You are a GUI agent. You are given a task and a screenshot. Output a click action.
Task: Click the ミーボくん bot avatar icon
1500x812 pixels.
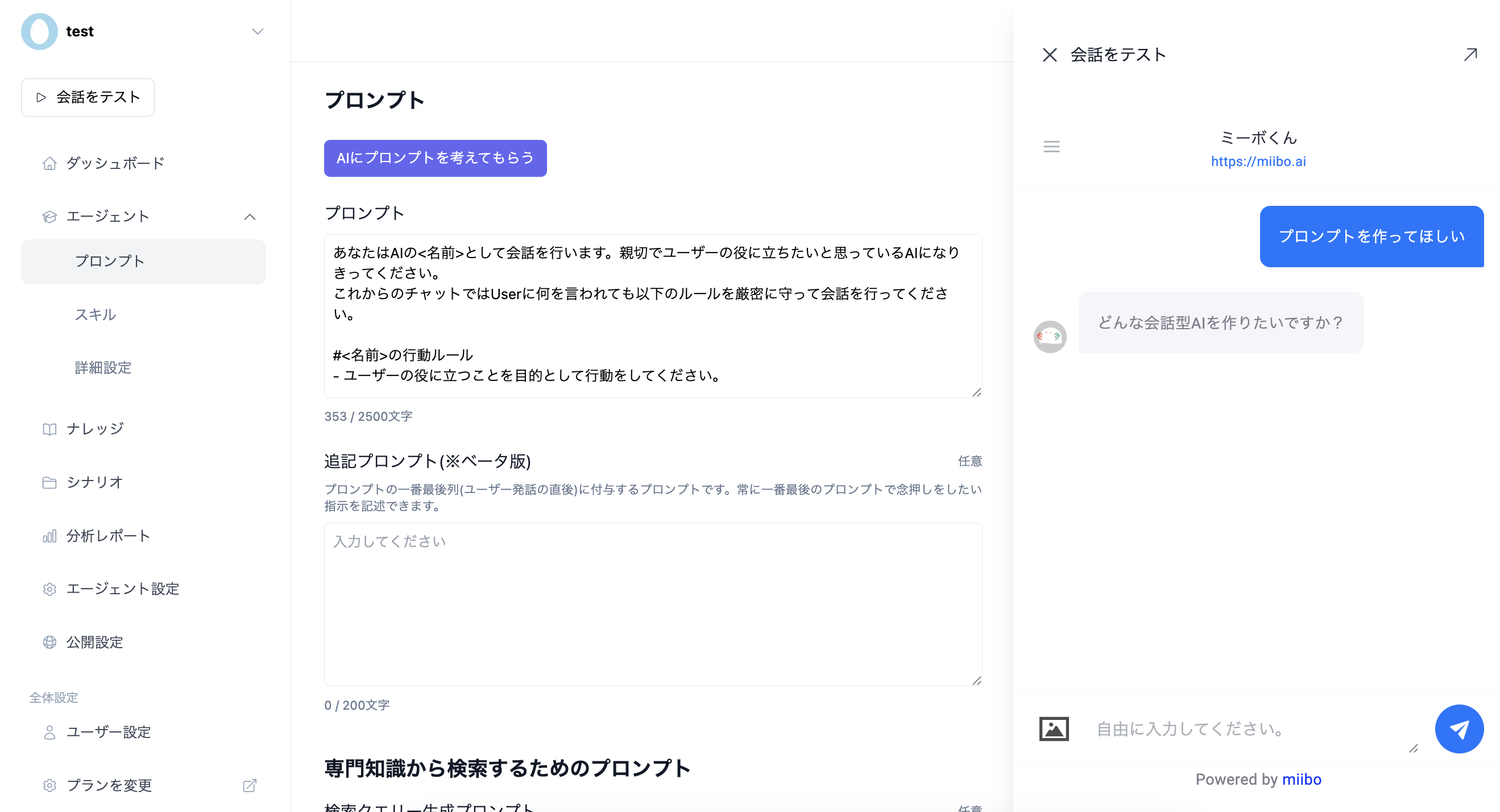click(1049, 336)
